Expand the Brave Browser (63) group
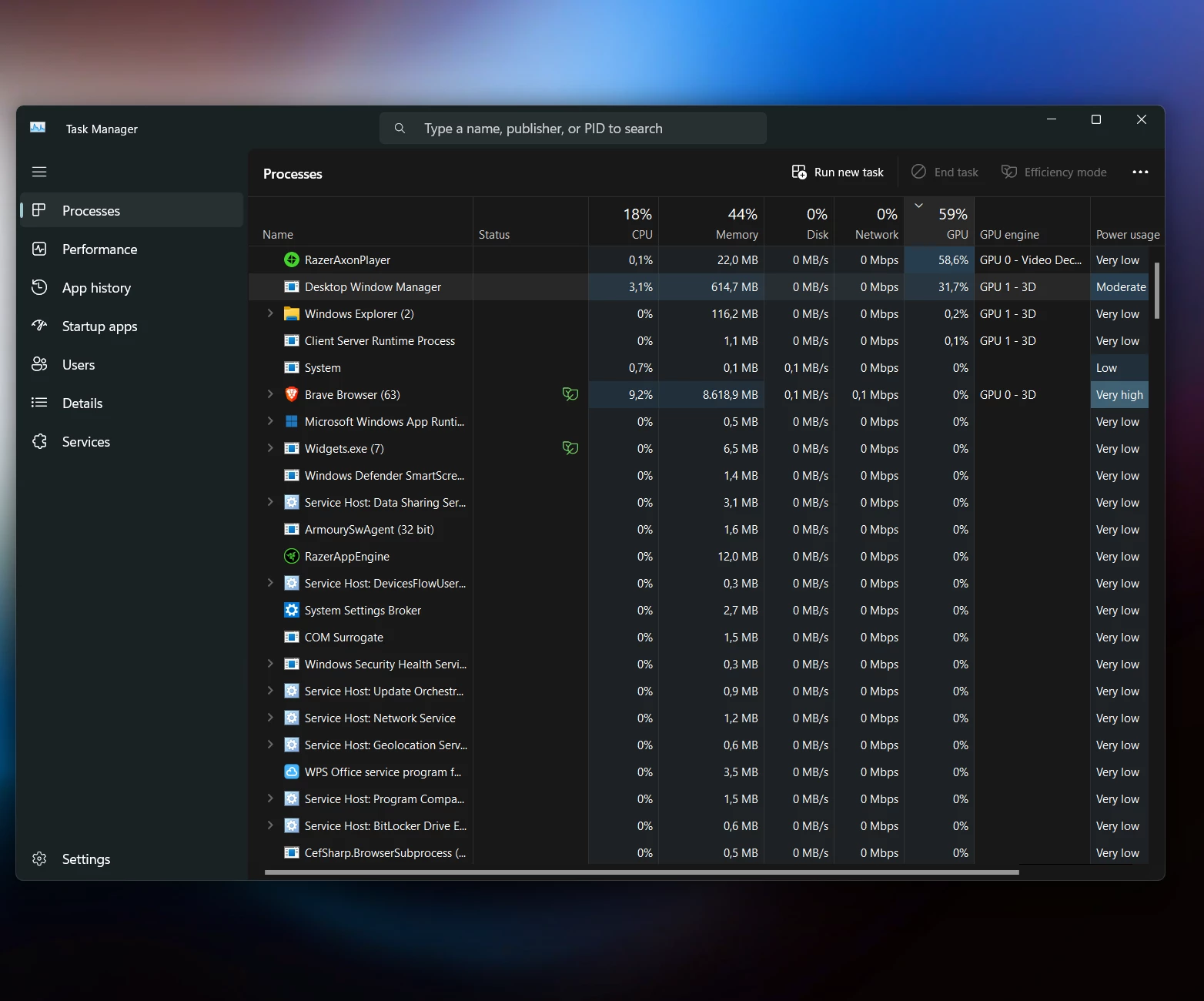Image resolution: width=1204 pixels, height=1001 pixels. (270, 394)
